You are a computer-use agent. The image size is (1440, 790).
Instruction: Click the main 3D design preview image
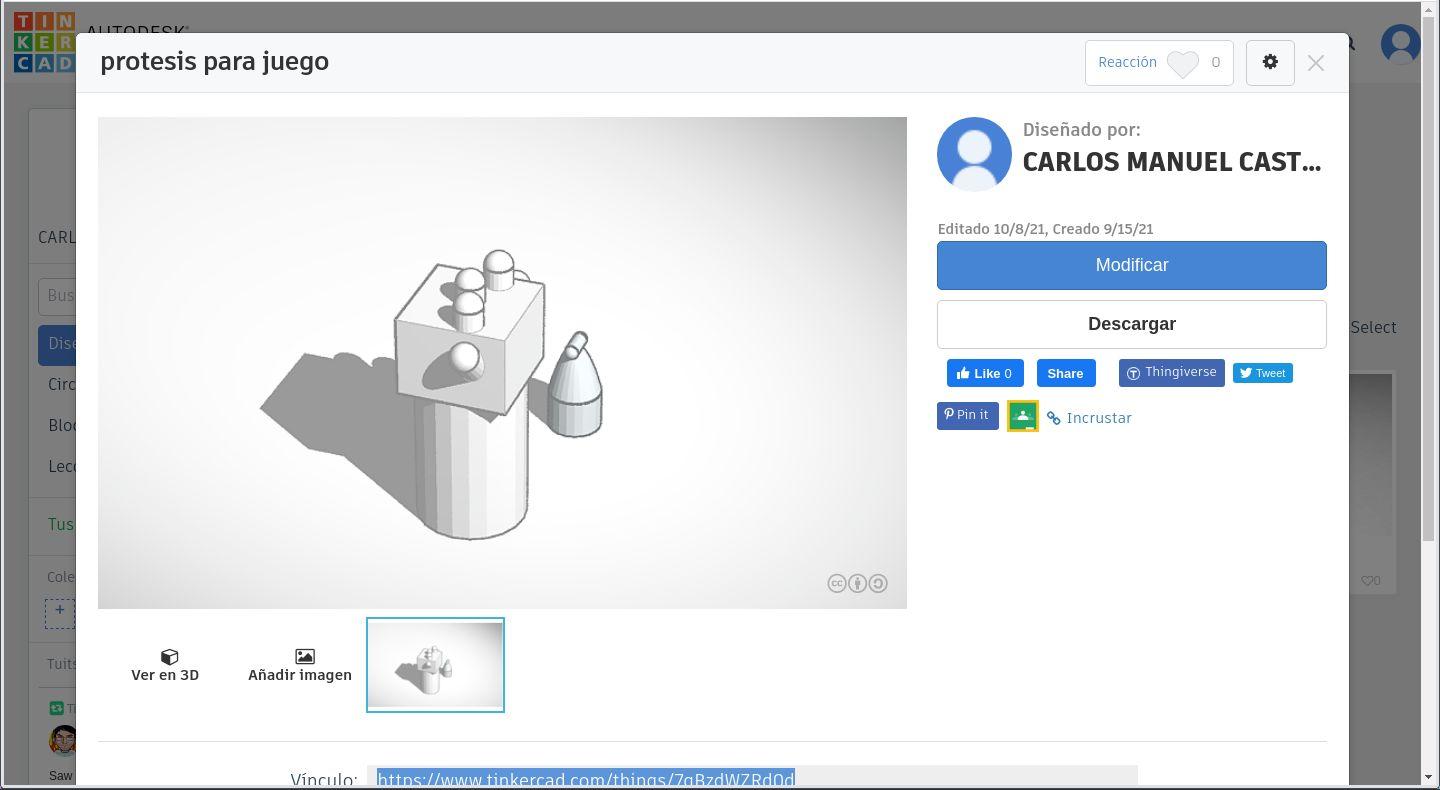pos(502,363)
